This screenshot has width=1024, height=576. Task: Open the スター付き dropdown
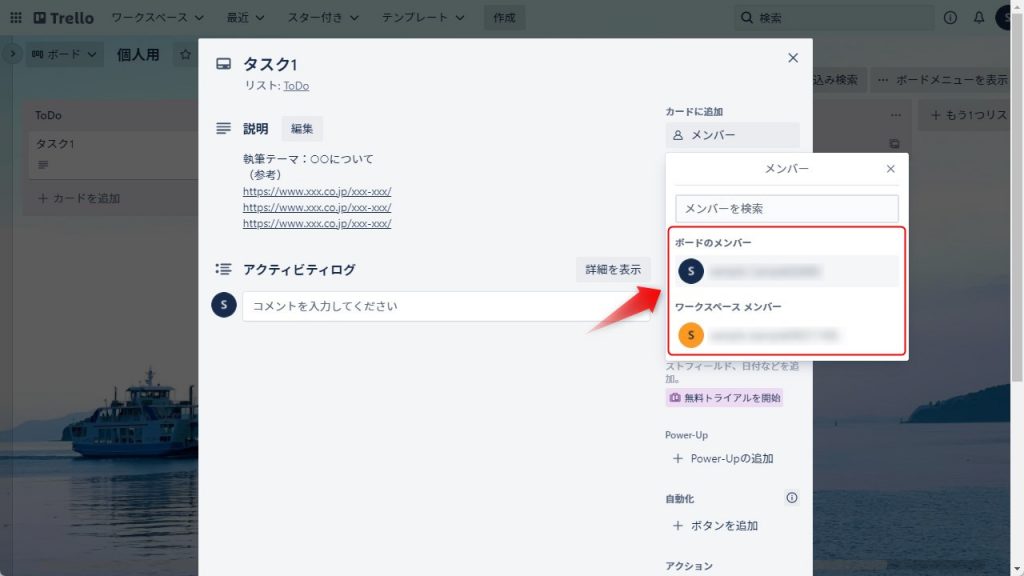(x=323, y=18)
